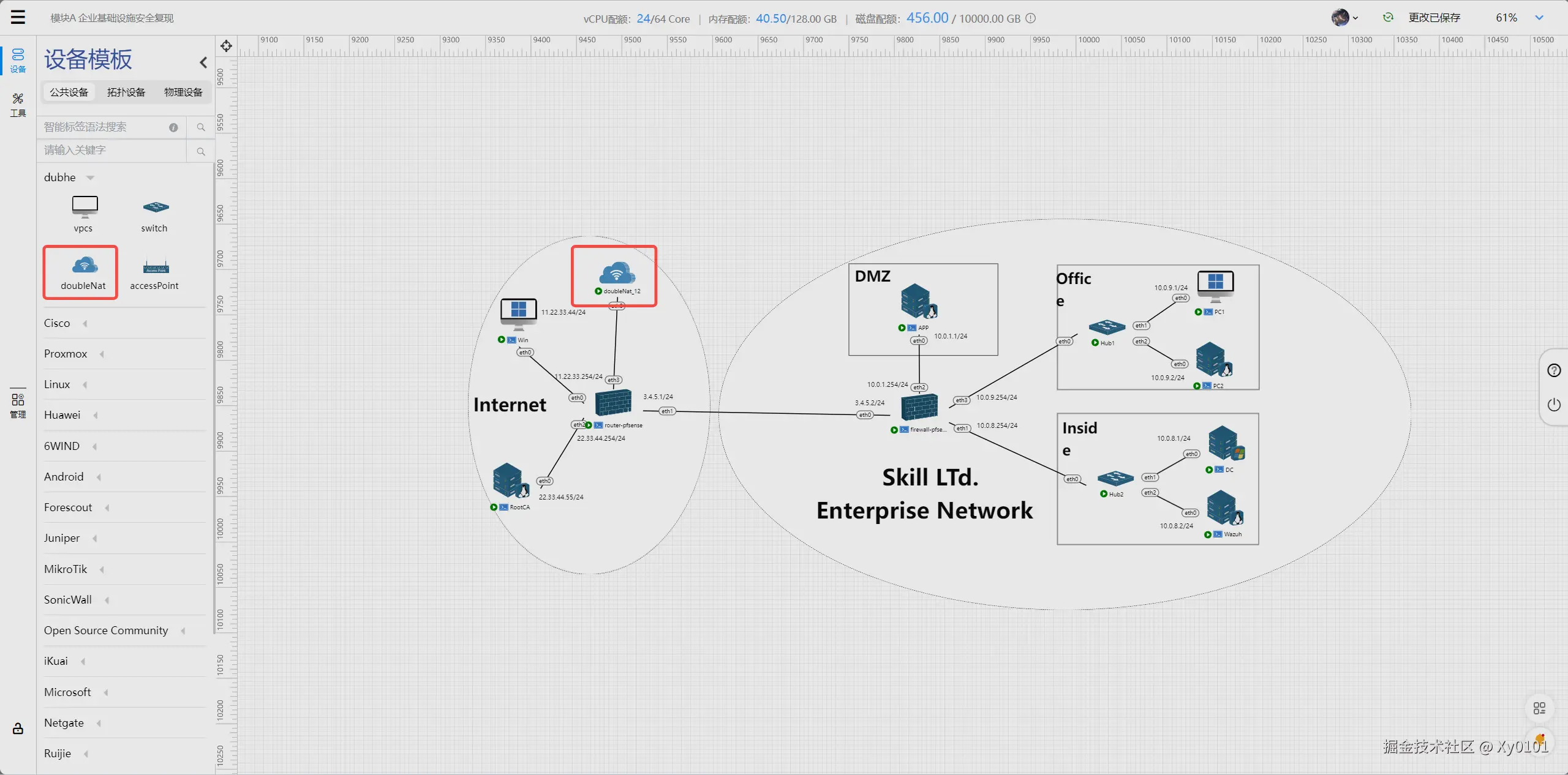Open the 工具 tools sidebar panel

18,105
